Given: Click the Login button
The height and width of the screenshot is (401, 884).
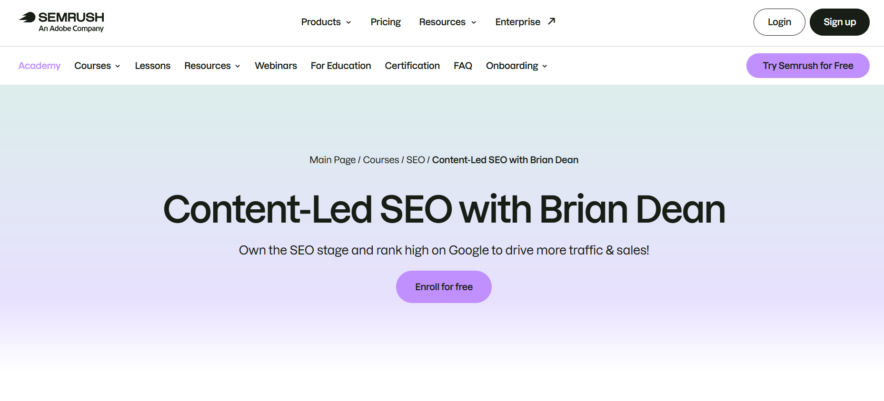Looking at the screenshot, I should click(x=779, y=22).
